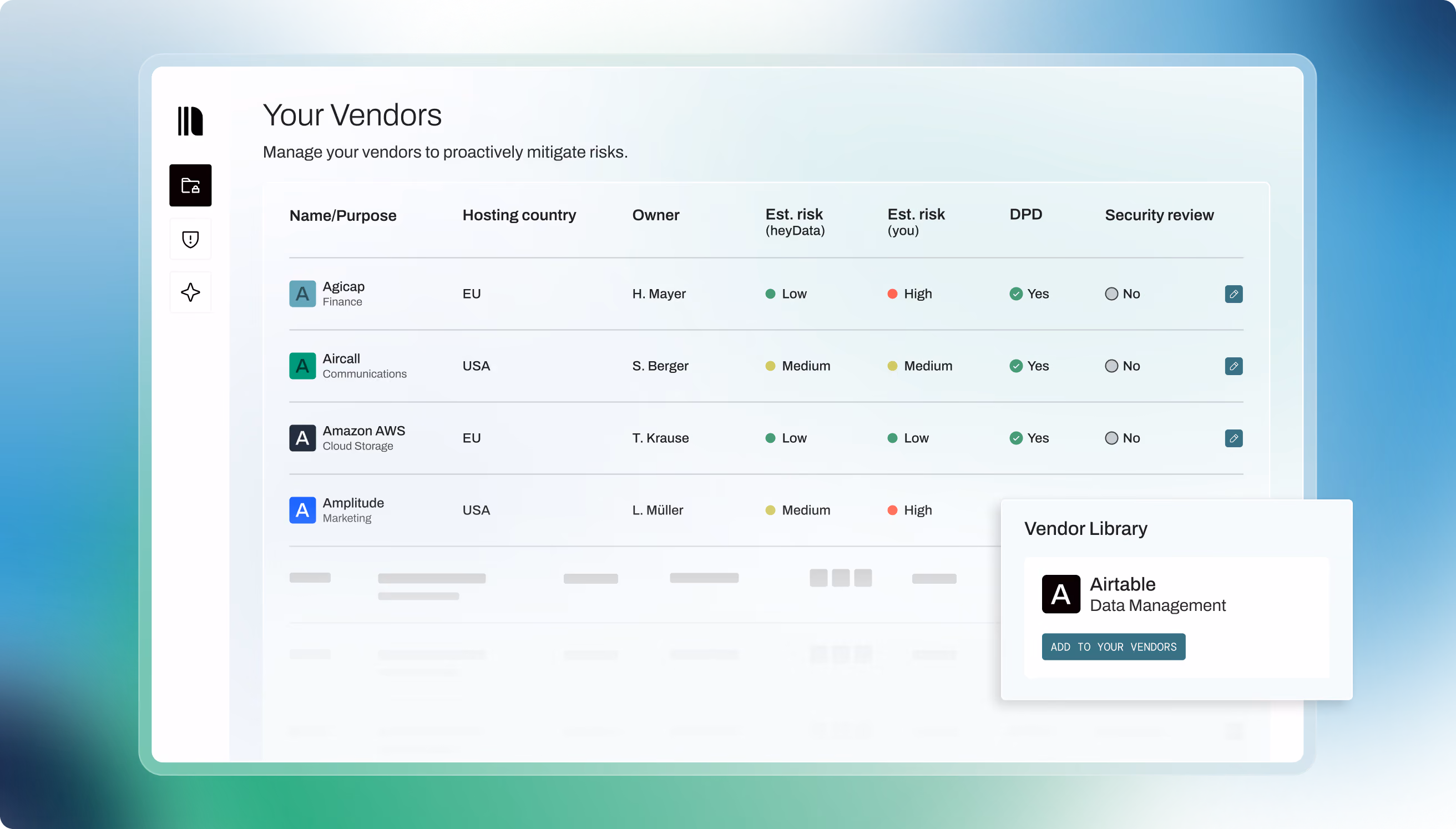Edit the Agicap vendor row
1456x829 pixels.
[1233, 294]
